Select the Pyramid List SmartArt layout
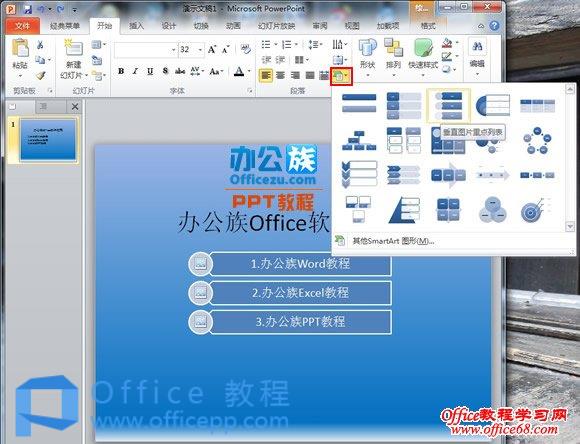This screenshot has width=580, height=444. (404, 210)
